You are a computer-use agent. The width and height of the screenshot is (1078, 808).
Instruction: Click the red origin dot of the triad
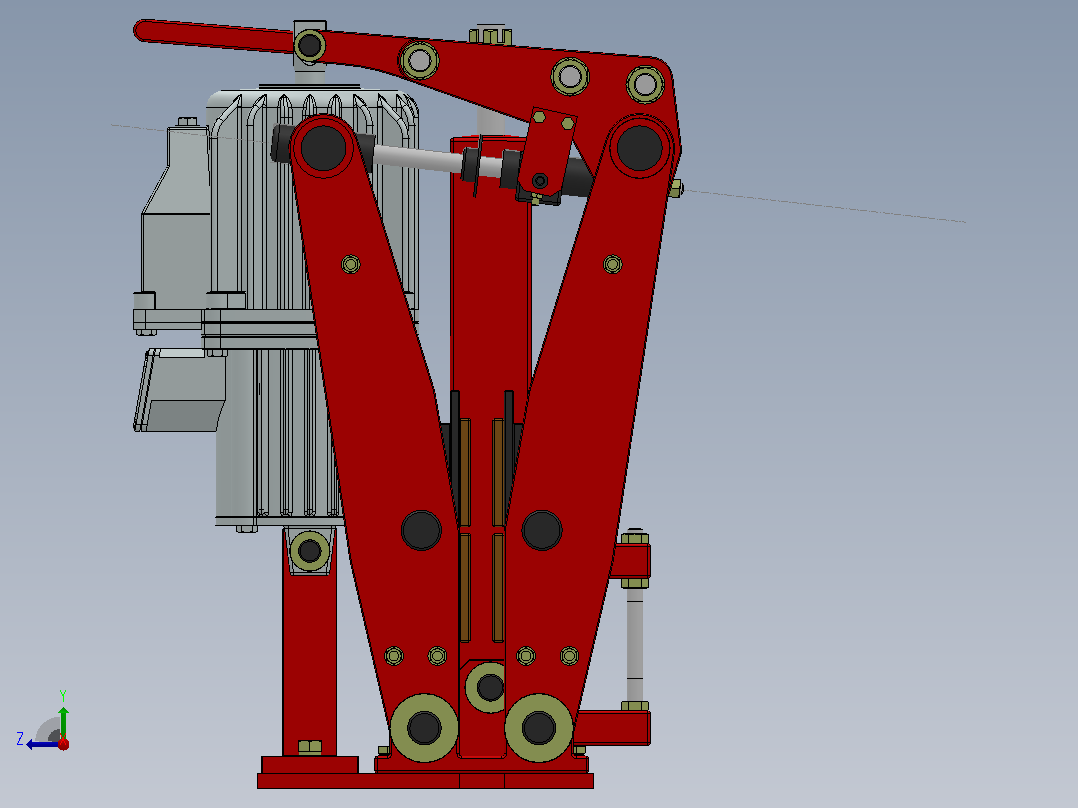point(63,744)
